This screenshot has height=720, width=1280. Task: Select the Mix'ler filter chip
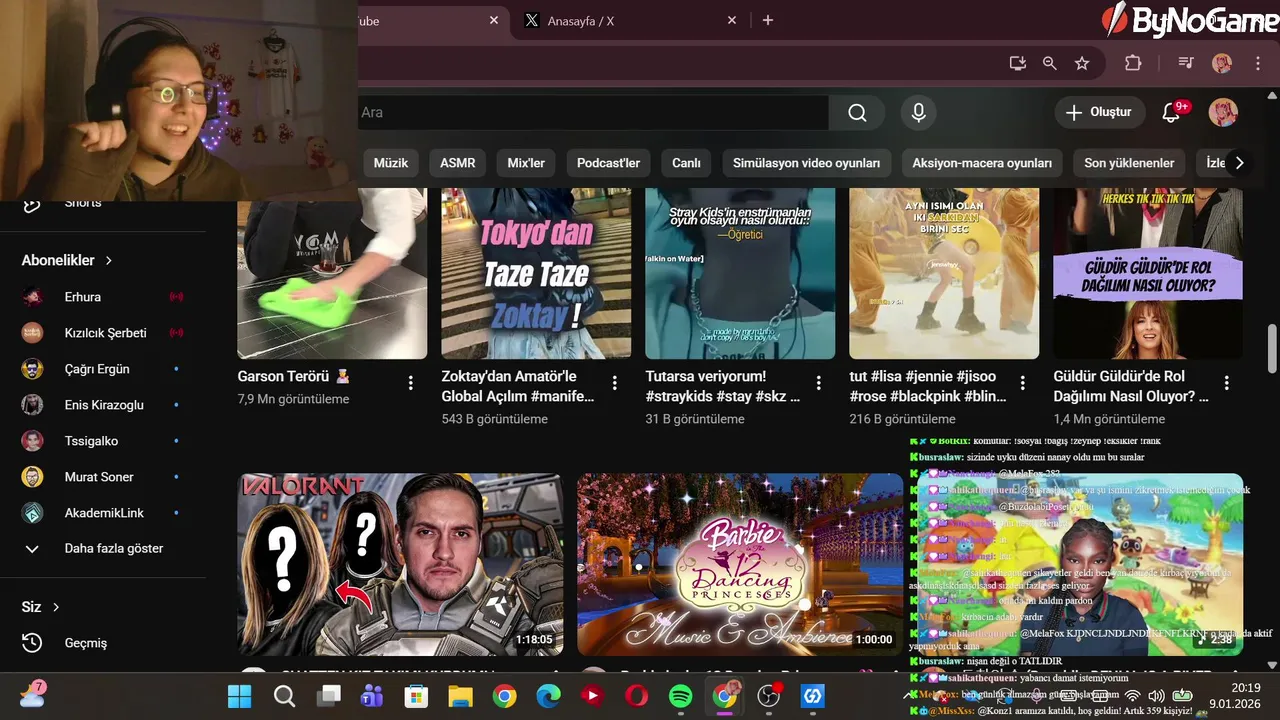[x=526, y=163]
